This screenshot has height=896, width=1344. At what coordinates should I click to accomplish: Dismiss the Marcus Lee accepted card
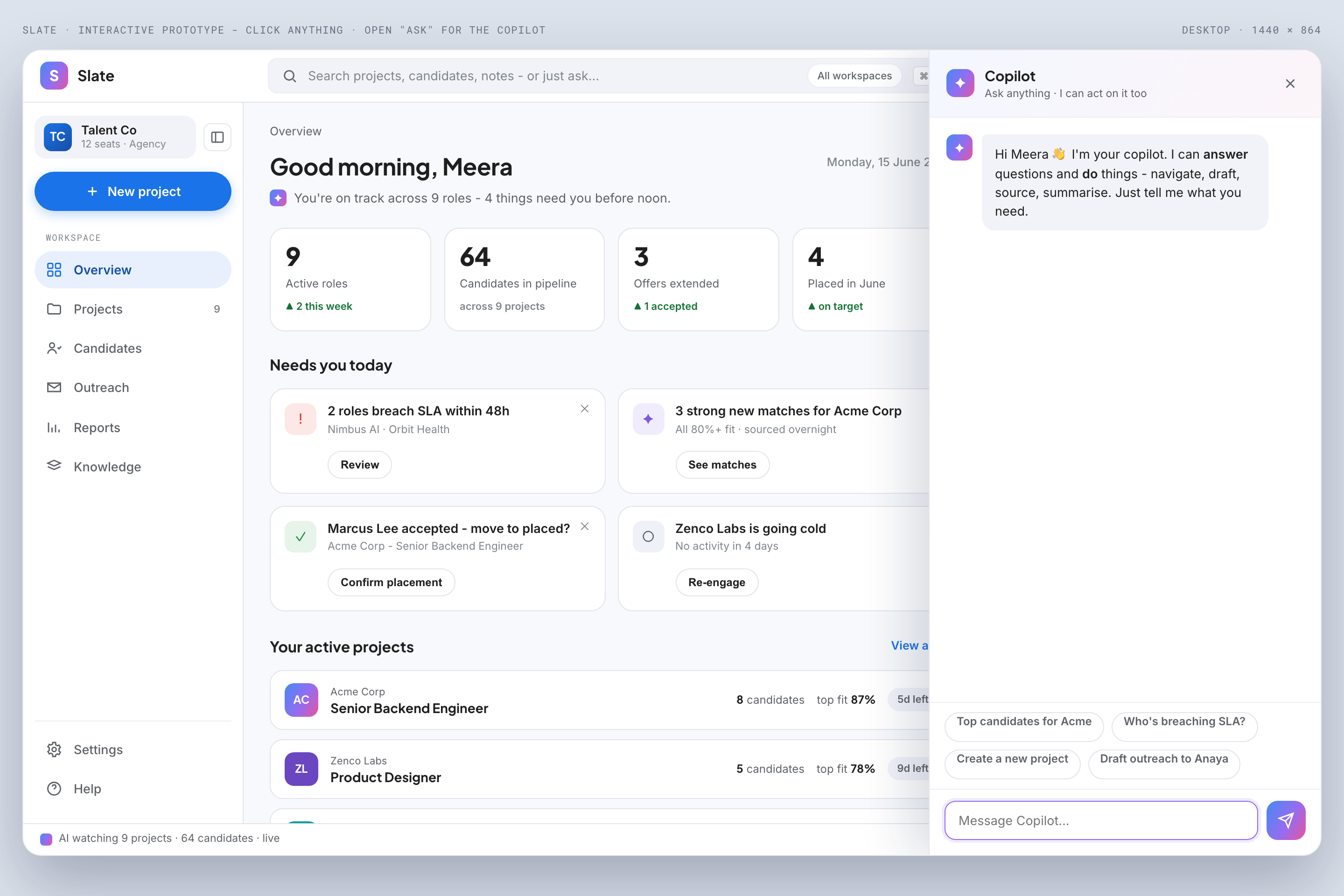pyautogui.click(x=585, y=526)
